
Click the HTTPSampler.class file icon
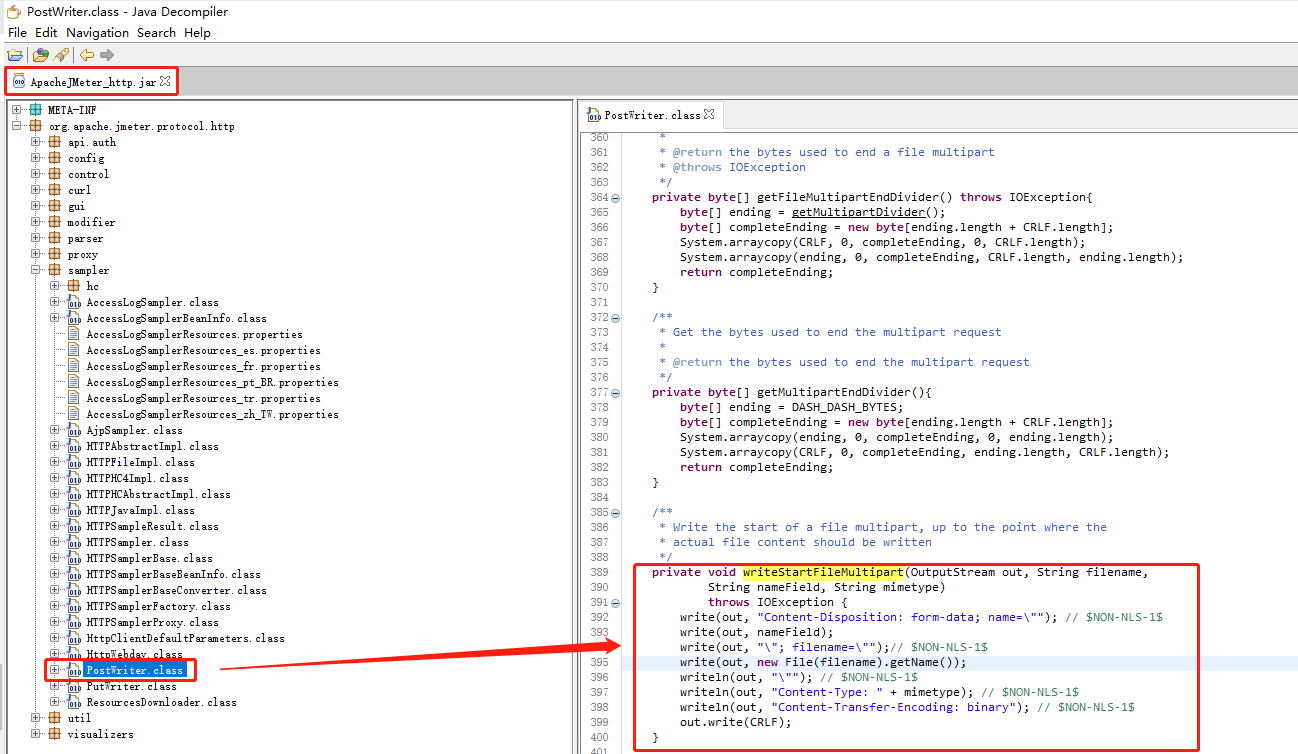point(73,542)
